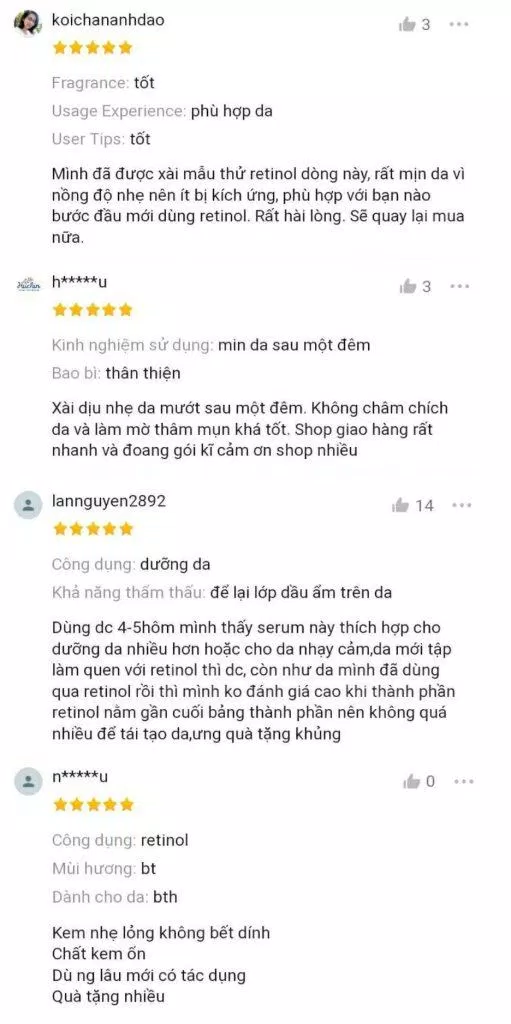Open three-dot menu on lannguyen2892's review

tap(462, 505)
